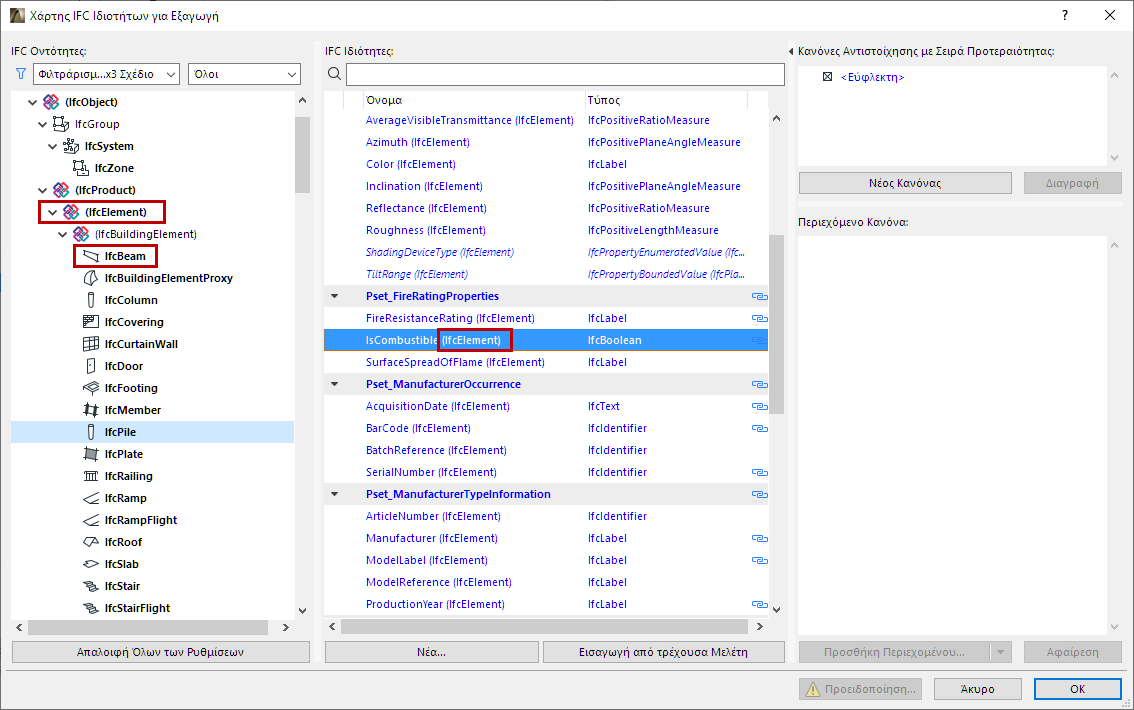This screenshot has height=710, width=1134.
Task: Collapse the (IfcElement) tree node
Action: tap(53, 213)
